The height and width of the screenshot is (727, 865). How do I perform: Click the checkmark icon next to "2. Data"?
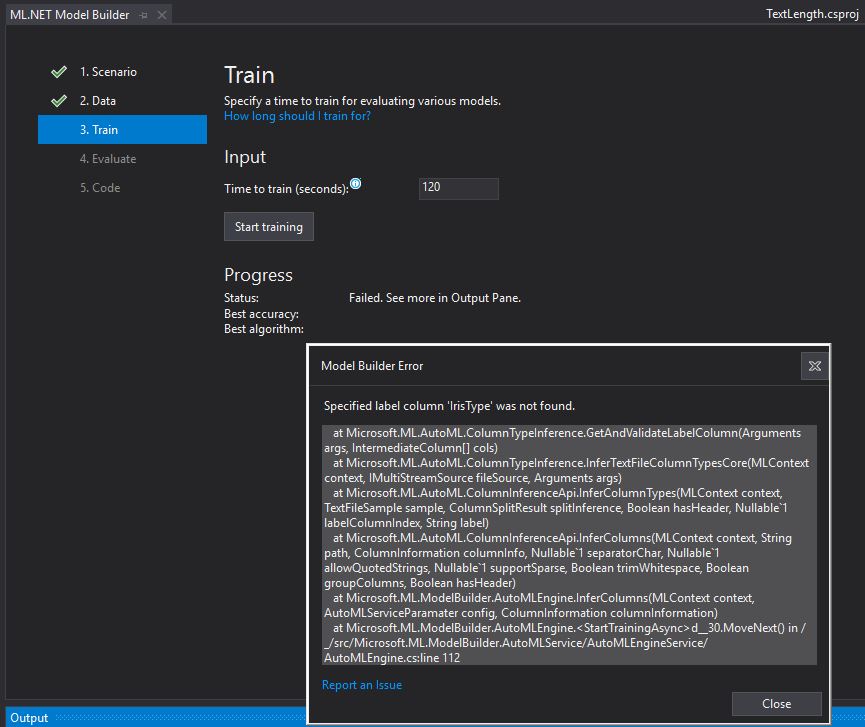click(x=57, y=100)
